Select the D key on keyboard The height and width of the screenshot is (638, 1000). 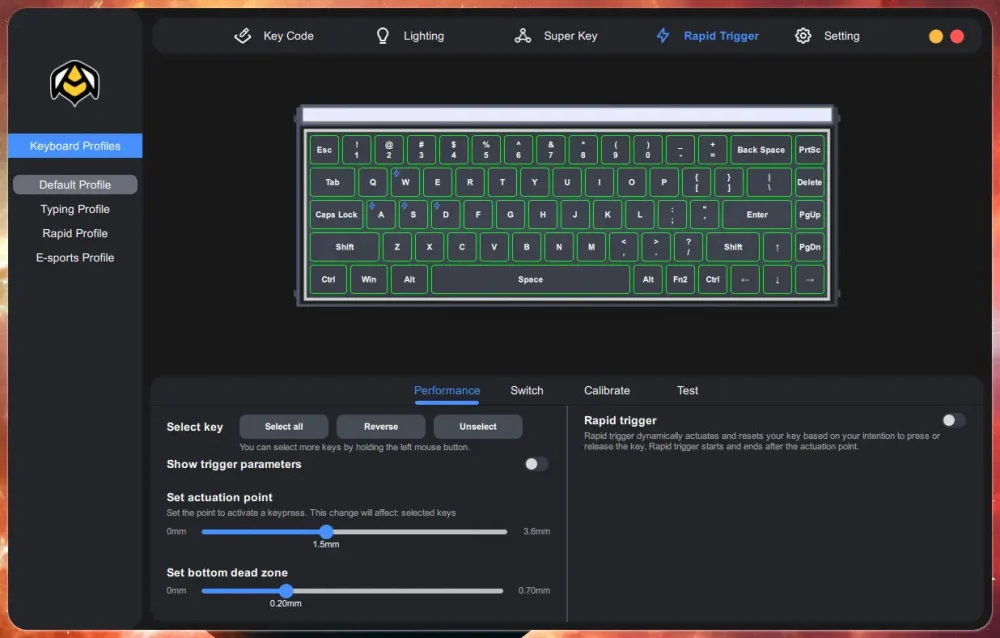(446, 215)
